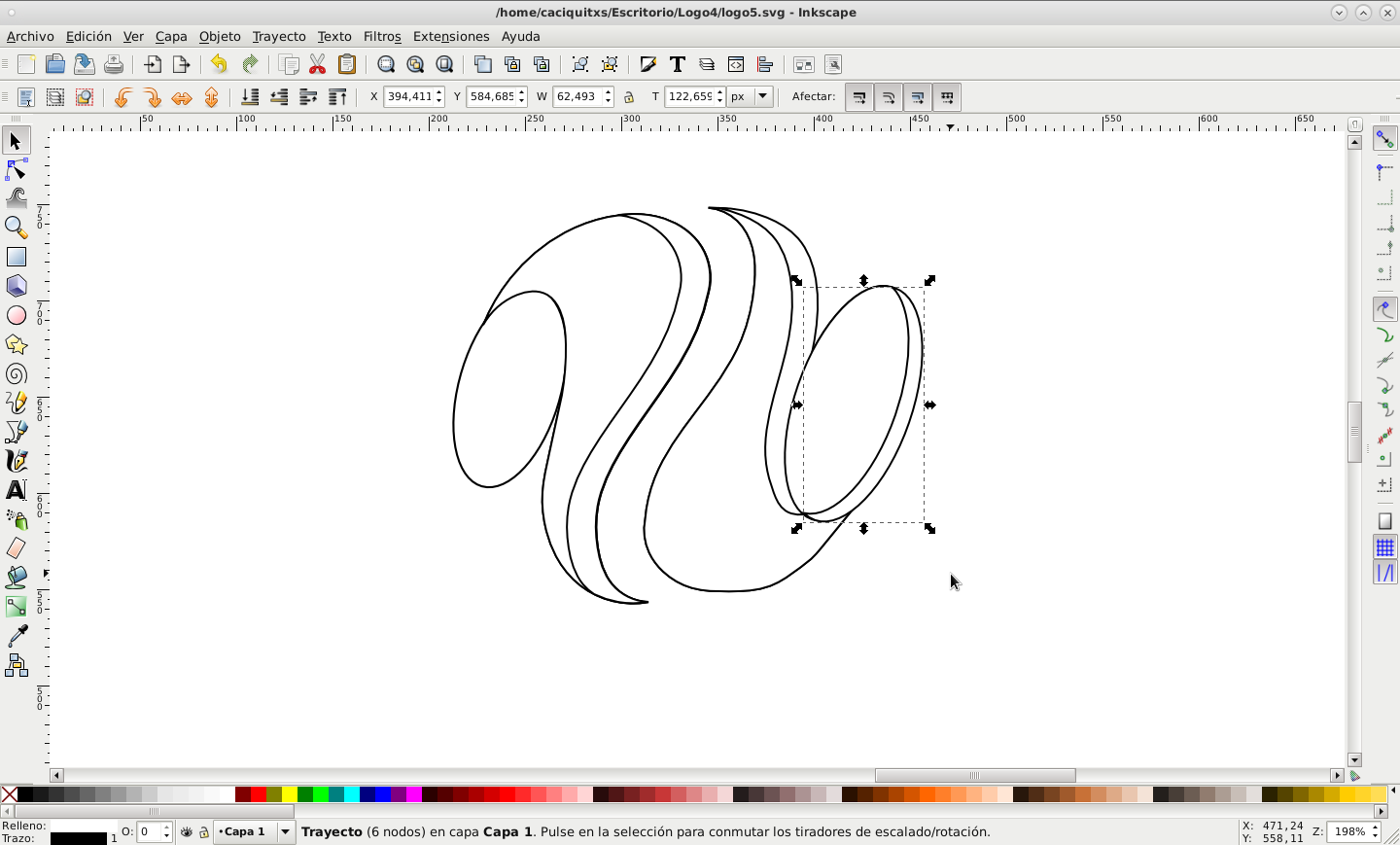Activate the freehand Pencil tool
The height and width of the screenshot is (845, 1400).
pos(17,403)
